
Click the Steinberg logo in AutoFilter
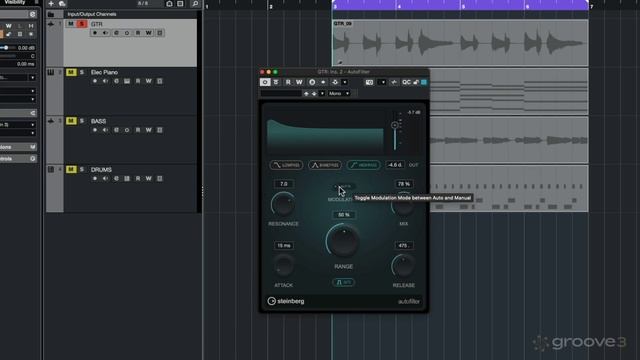(286, 301)
